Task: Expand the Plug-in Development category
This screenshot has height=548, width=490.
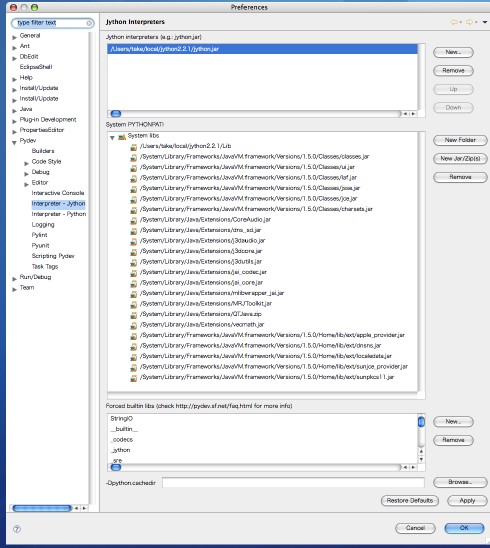Action: [14, 121]
